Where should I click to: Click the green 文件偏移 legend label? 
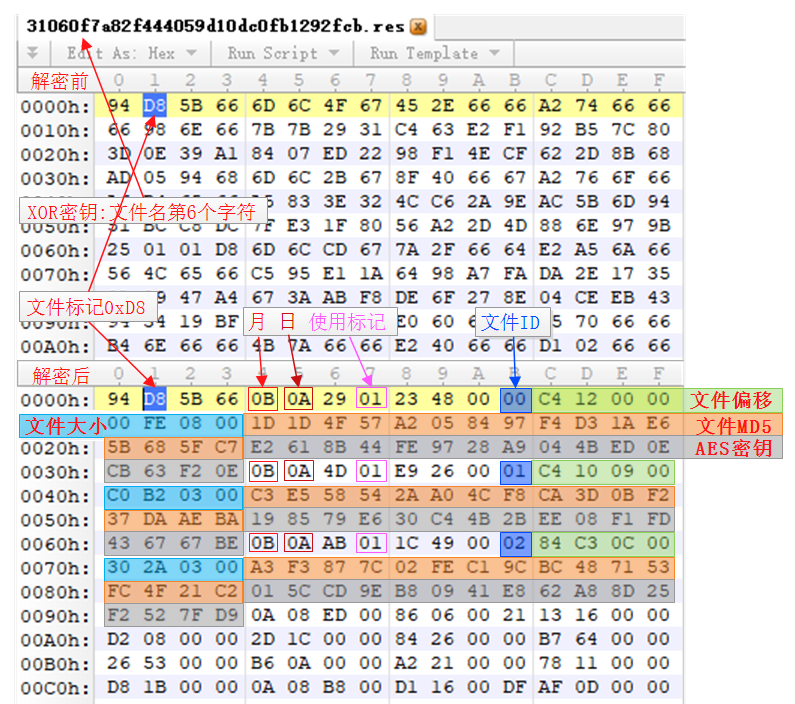732,400
